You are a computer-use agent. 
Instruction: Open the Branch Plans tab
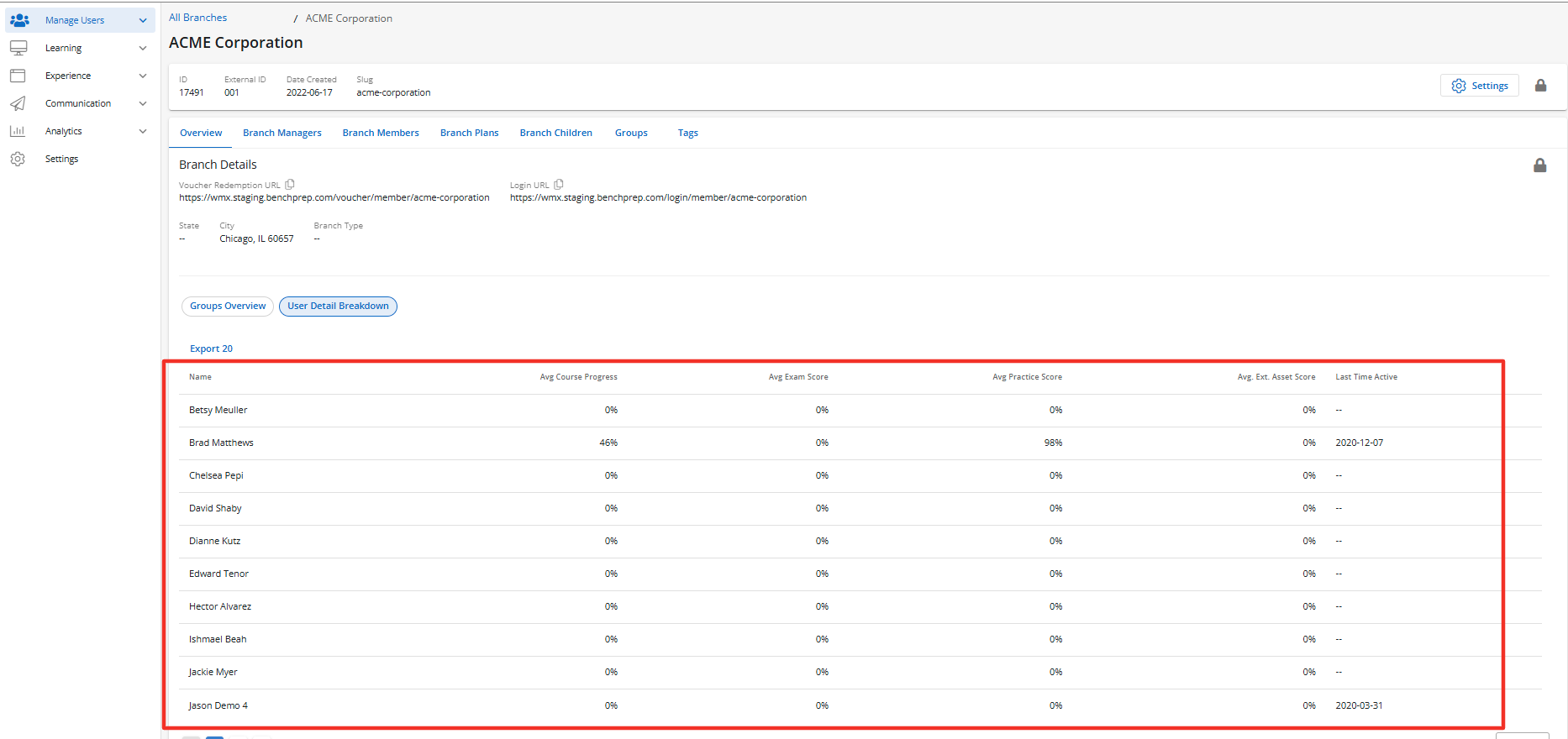[469, 133]
